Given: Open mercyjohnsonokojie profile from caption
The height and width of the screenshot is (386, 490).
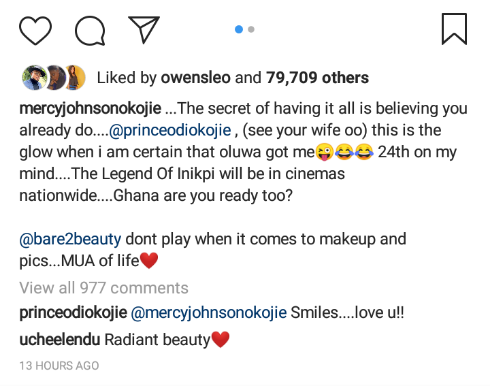Looking at the screenshot, I should [90, 109].
